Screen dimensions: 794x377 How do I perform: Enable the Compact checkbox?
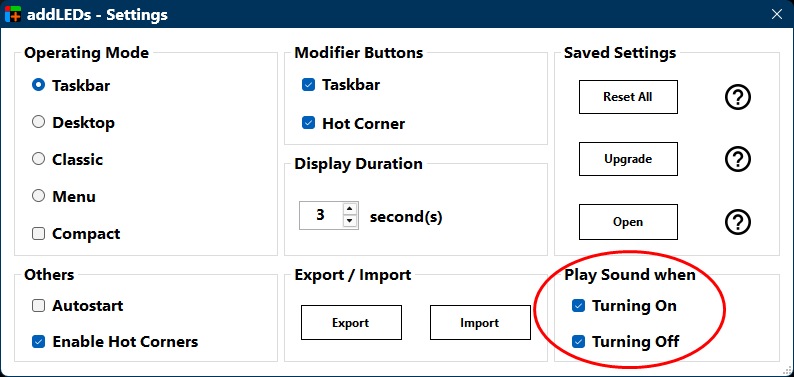coord(38,233)
